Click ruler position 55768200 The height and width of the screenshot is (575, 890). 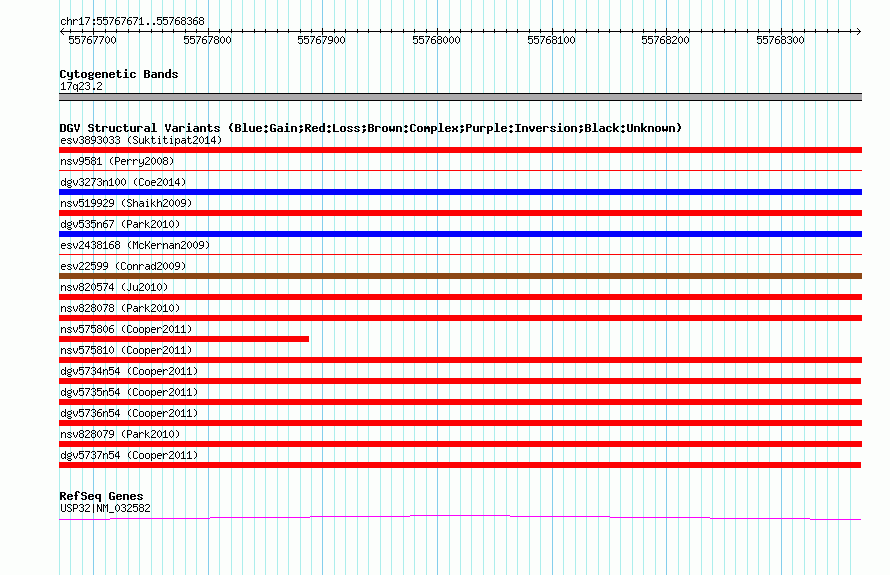pyautogui.click(x=665, y=40)
